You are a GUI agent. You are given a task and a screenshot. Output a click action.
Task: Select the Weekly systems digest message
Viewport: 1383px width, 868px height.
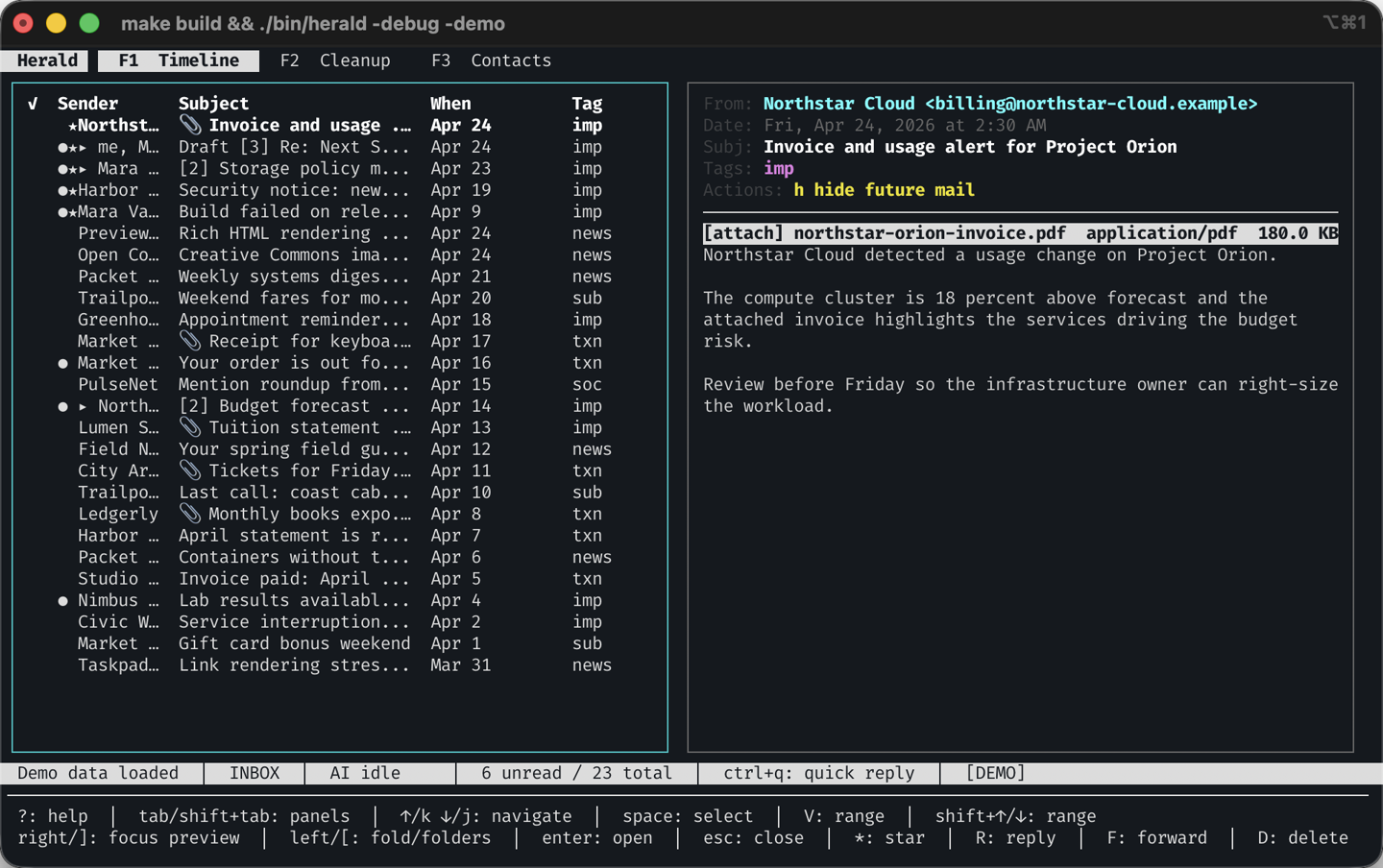pos(340,277)
